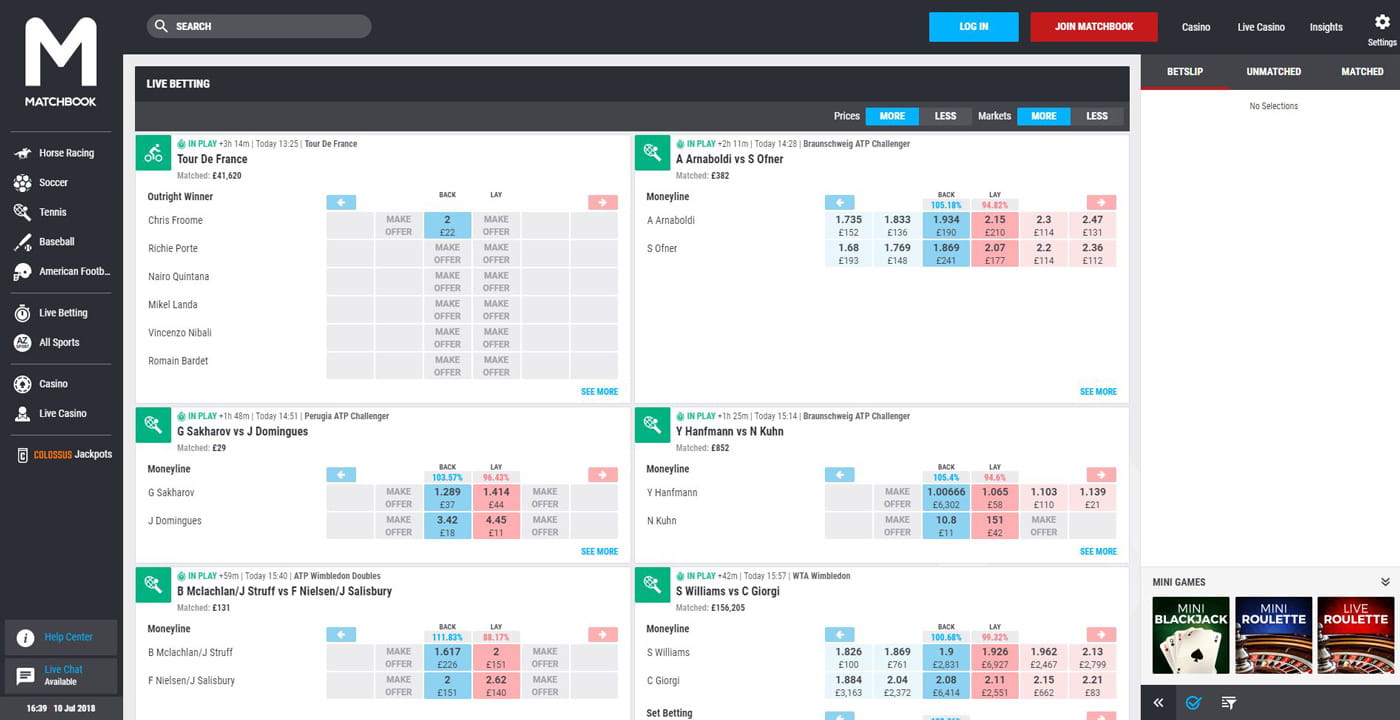Click the circular checkmark icon in bottom bar
This screenshot has width=1400, height=720.
[x=1193, y=703]
